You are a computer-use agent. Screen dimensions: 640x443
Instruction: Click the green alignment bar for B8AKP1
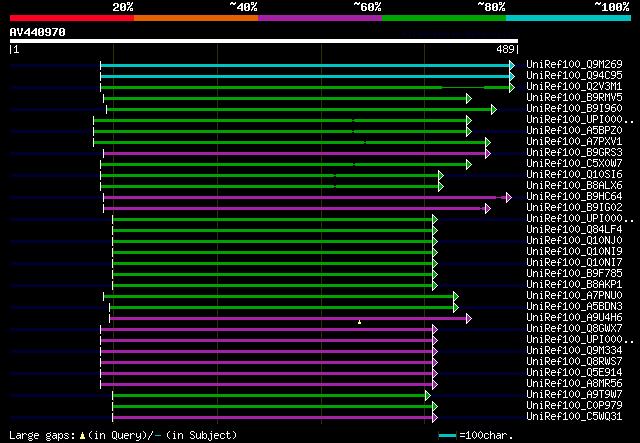[x=272, y=285]
